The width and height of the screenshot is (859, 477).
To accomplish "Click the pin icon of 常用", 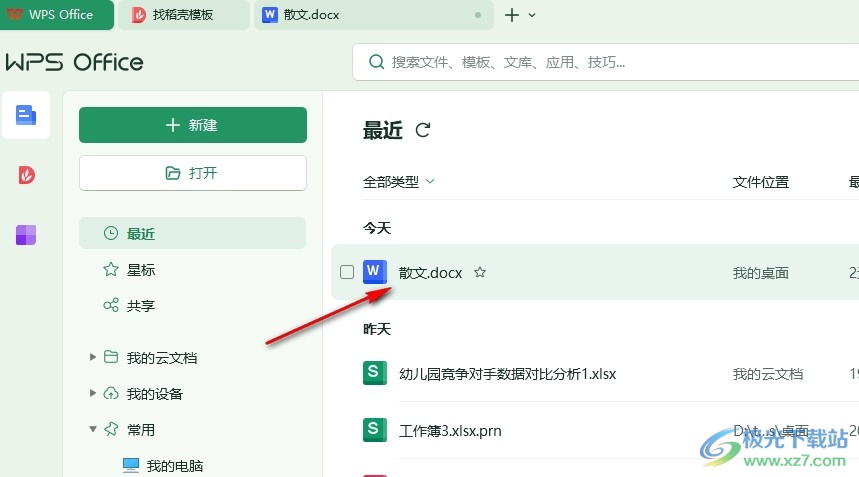I will click(111, 429).
